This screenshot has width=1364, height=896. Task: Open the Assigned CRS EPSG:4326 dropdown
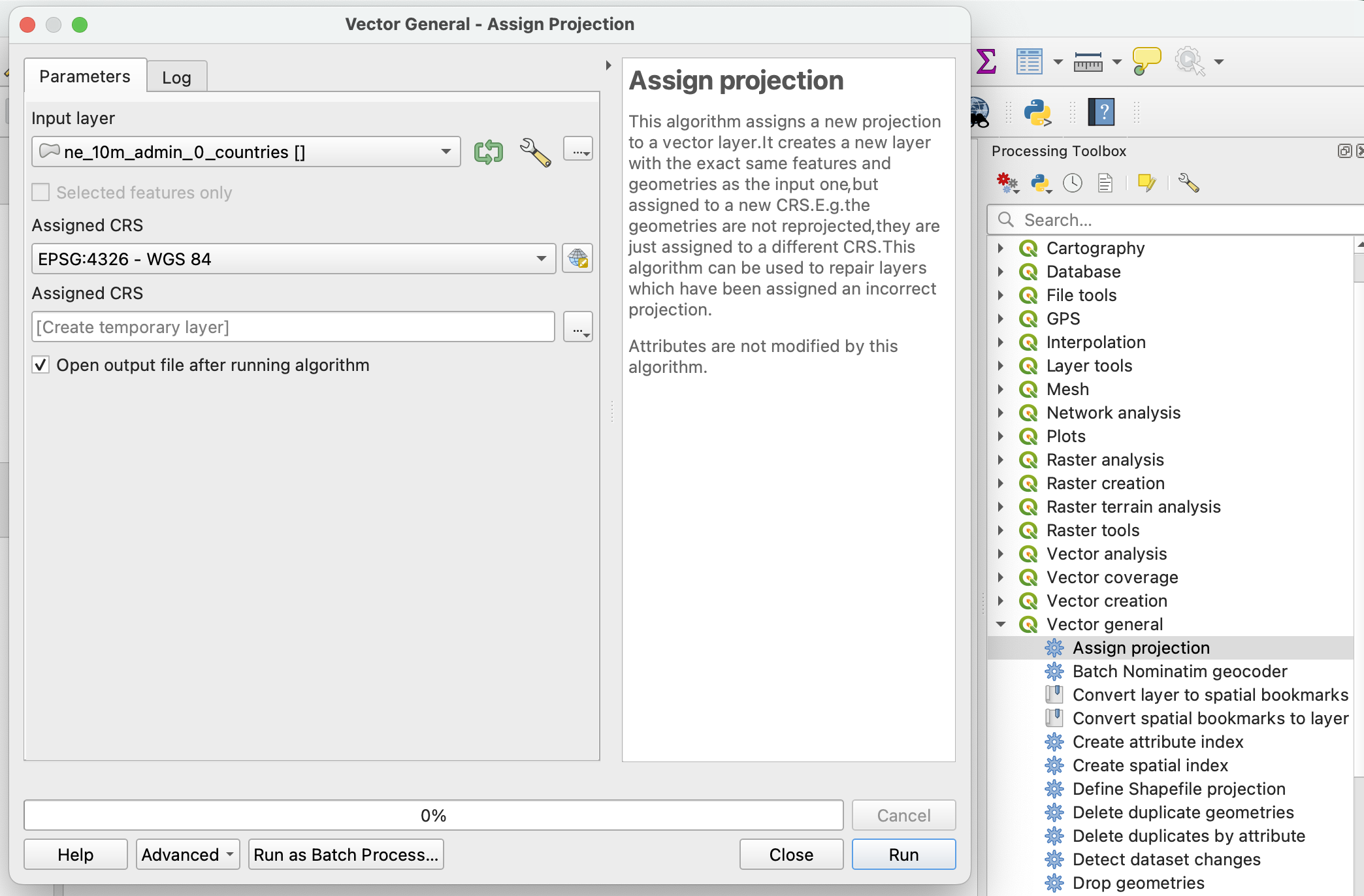(293, 259)
